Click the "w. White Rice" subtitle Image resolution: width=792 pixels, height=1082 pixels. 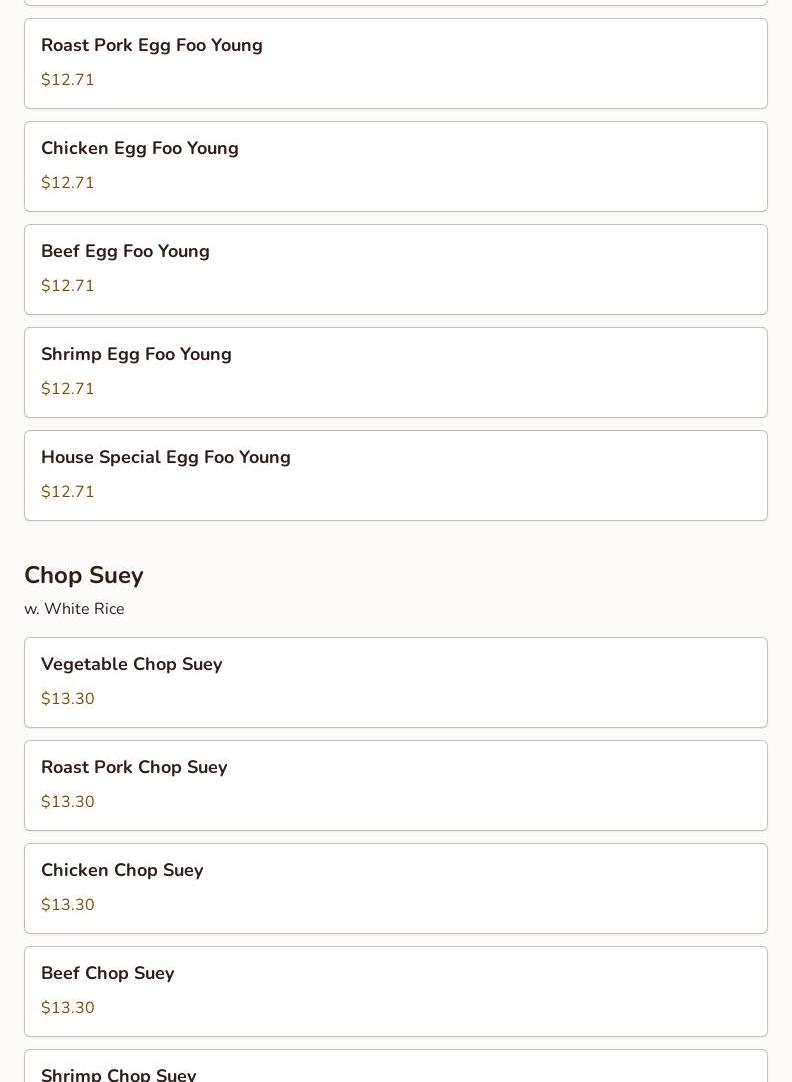click(74, 609)
